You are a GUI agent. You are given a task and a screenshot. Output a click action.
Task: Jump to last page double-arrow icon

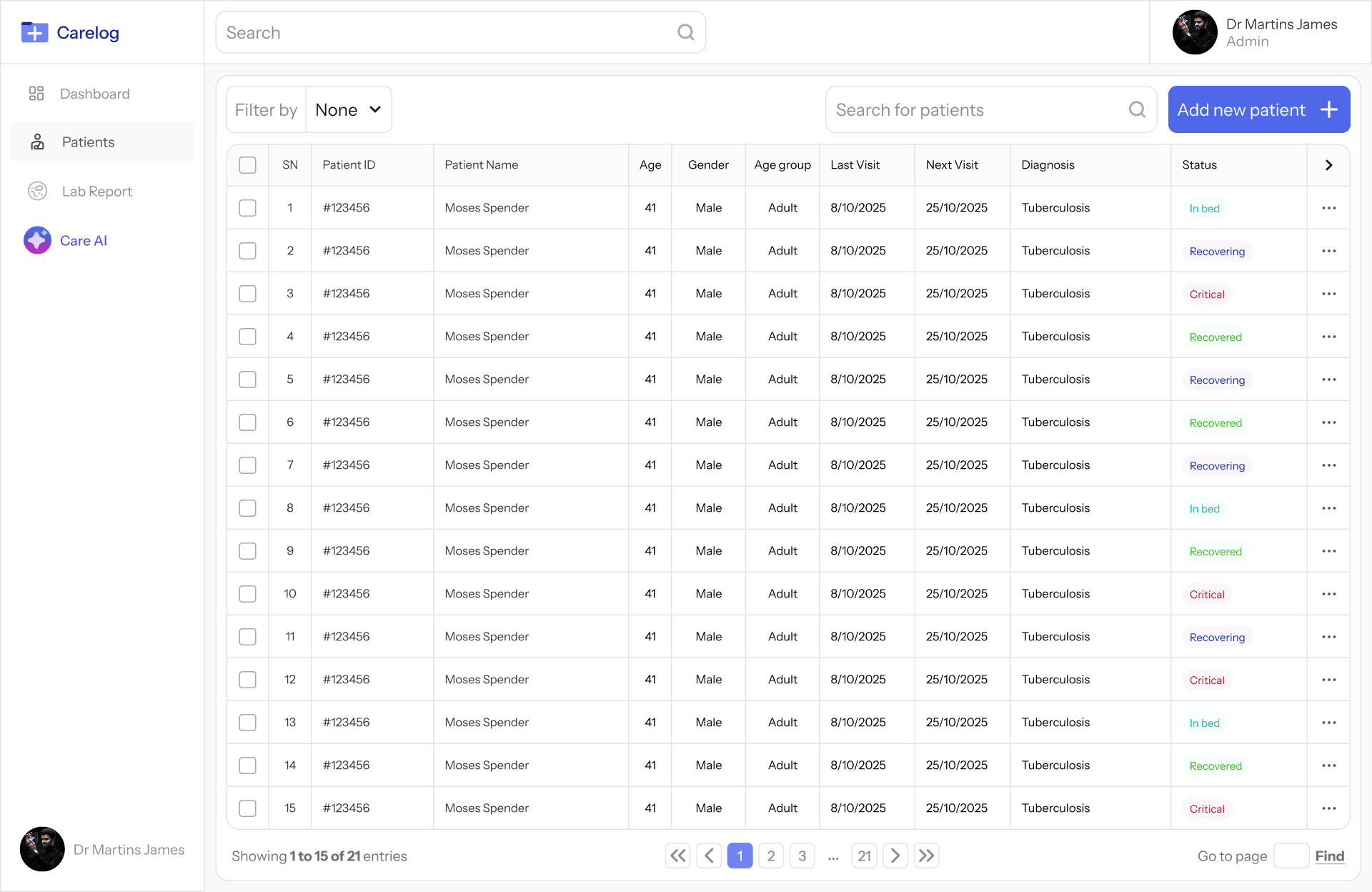coord(926,856)
